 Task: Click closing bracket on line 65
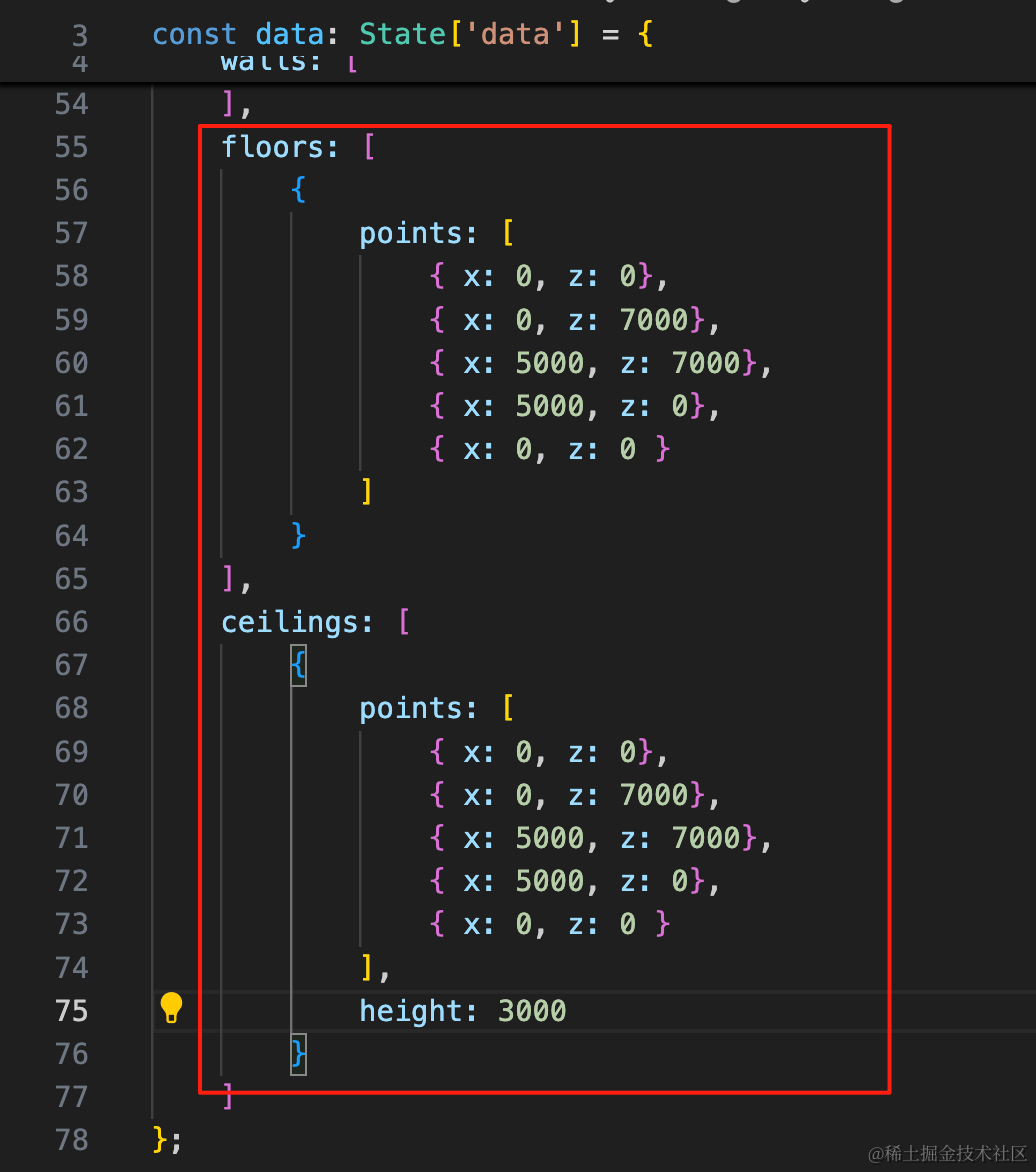(229, 579)
